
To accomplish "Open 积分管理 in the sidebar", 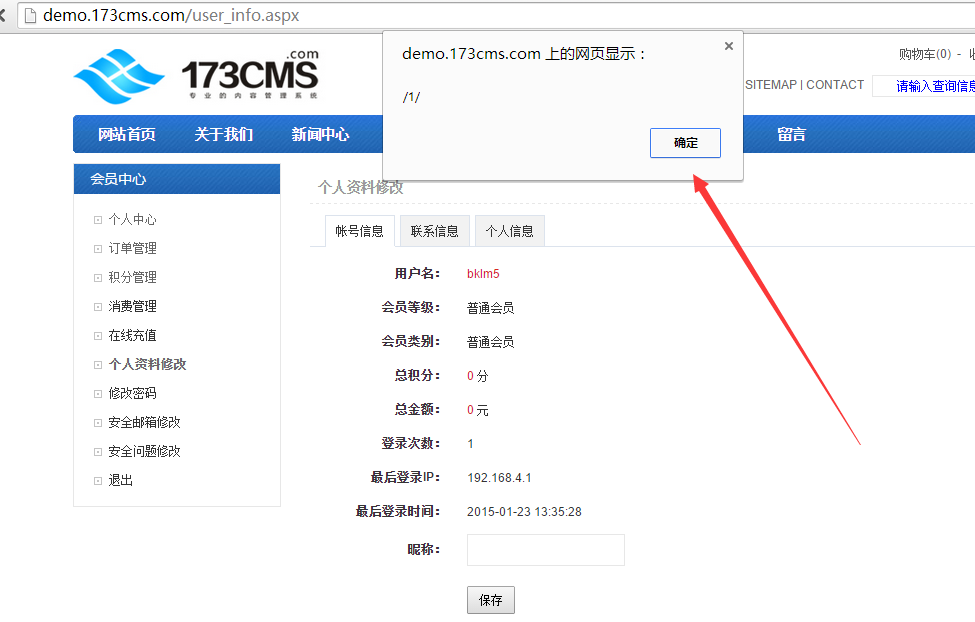I will point(132,277).
